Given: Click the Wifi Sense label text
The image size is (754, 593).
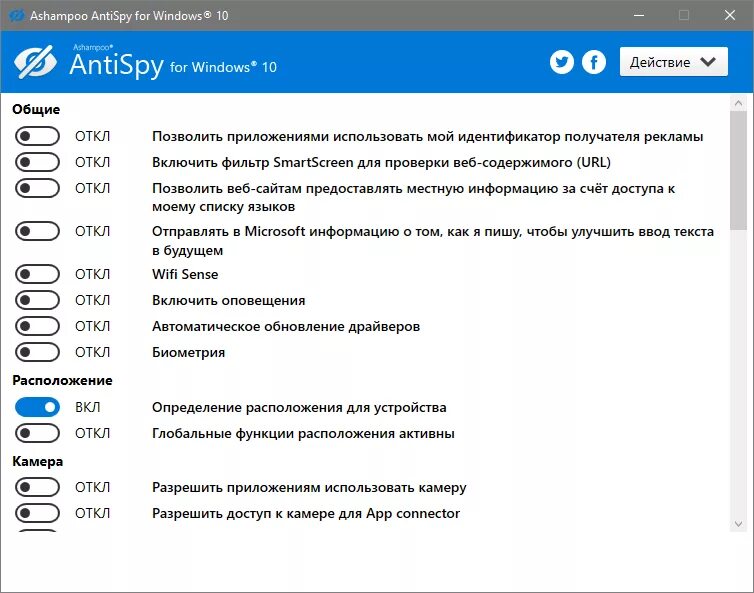Looking at the screenshot, I should (x=185, y=274).
